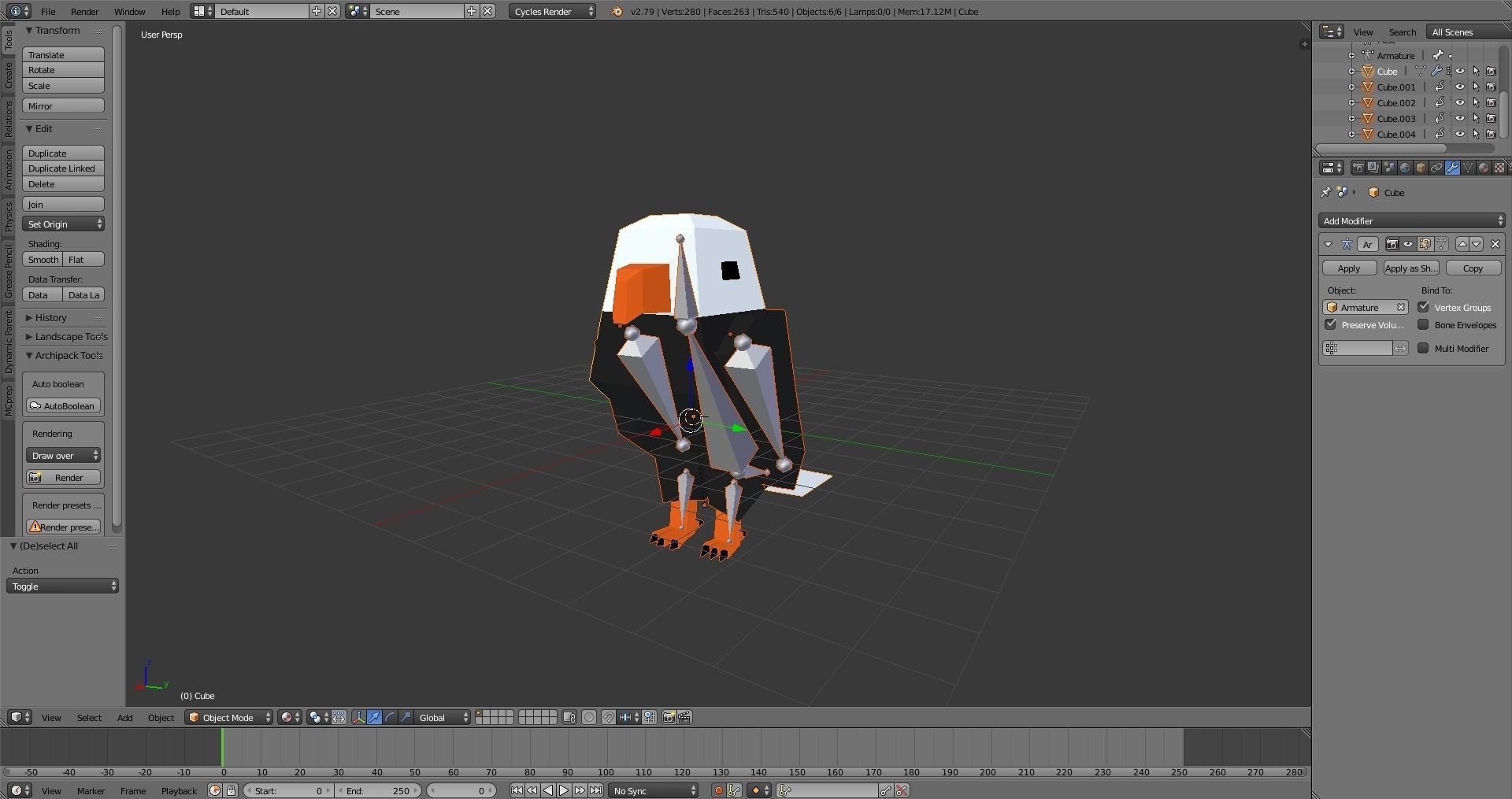Open the World properties tab (globe icon)
Screen dimensions: 1512x799
[1405, 168]
